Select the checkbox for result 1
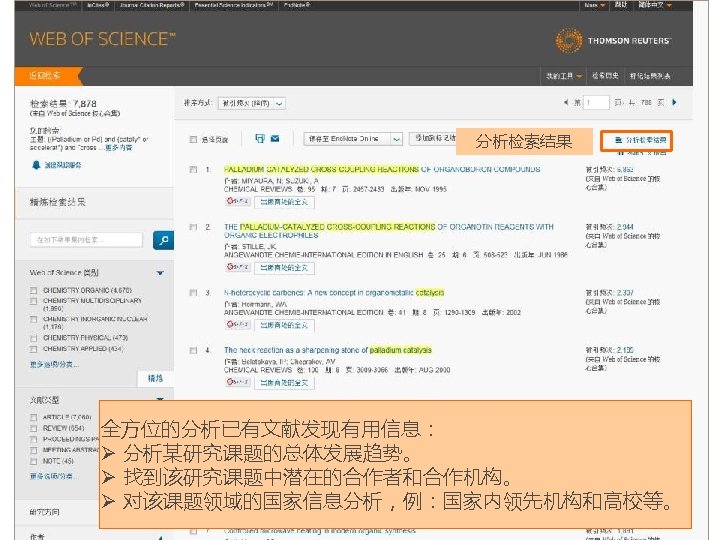Viewport: 720px width, 540px height. (x=193, y=169)
